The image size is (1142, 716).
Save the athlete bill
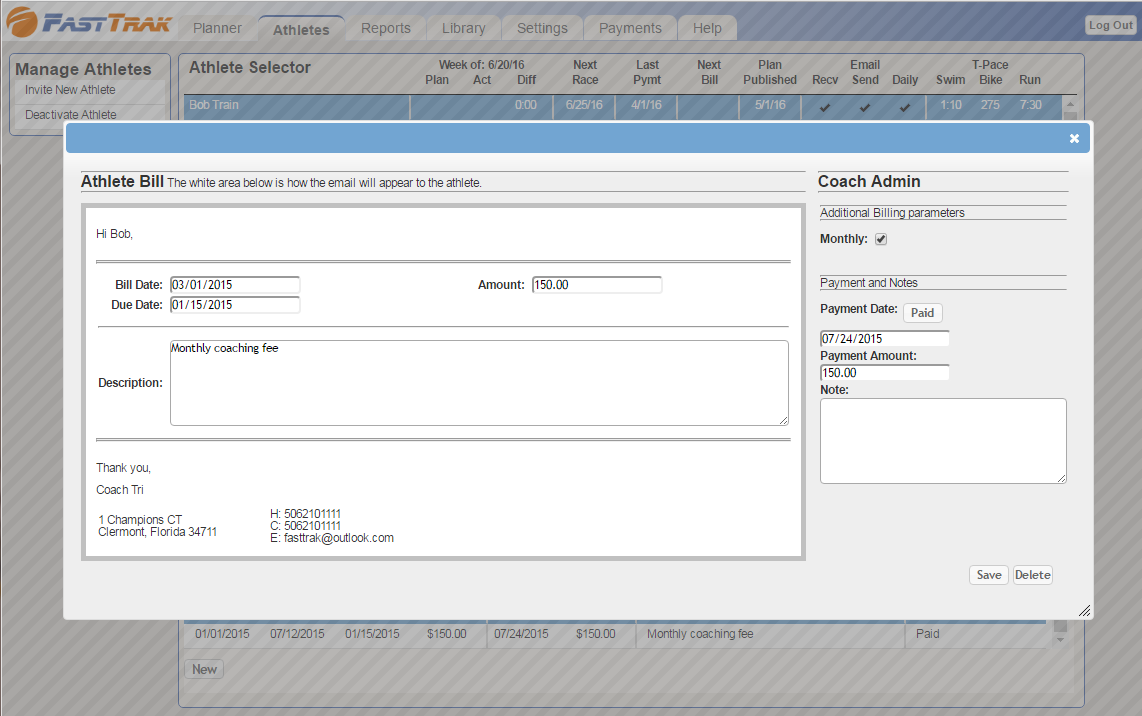(x=989, y=575)
